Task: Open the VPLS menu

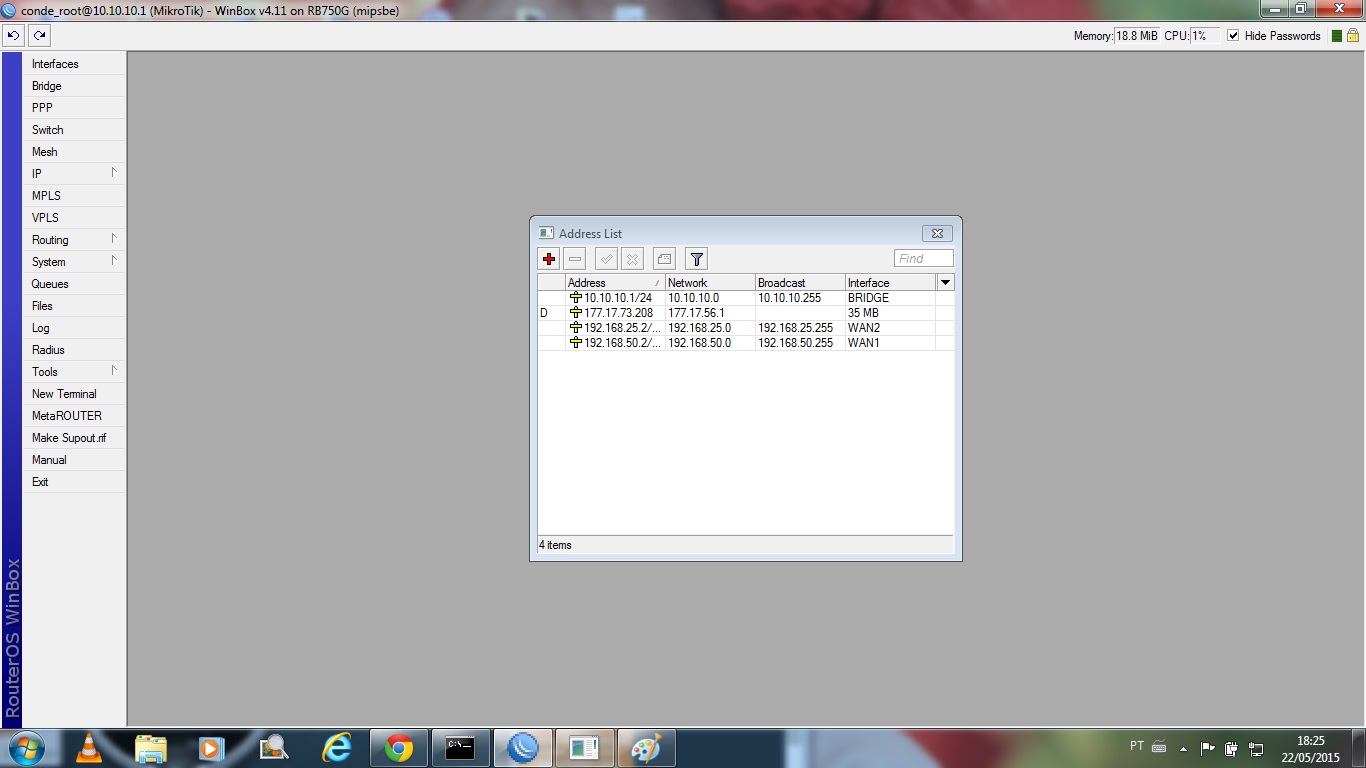Action: pyautogui.click(x=74, y=218)
